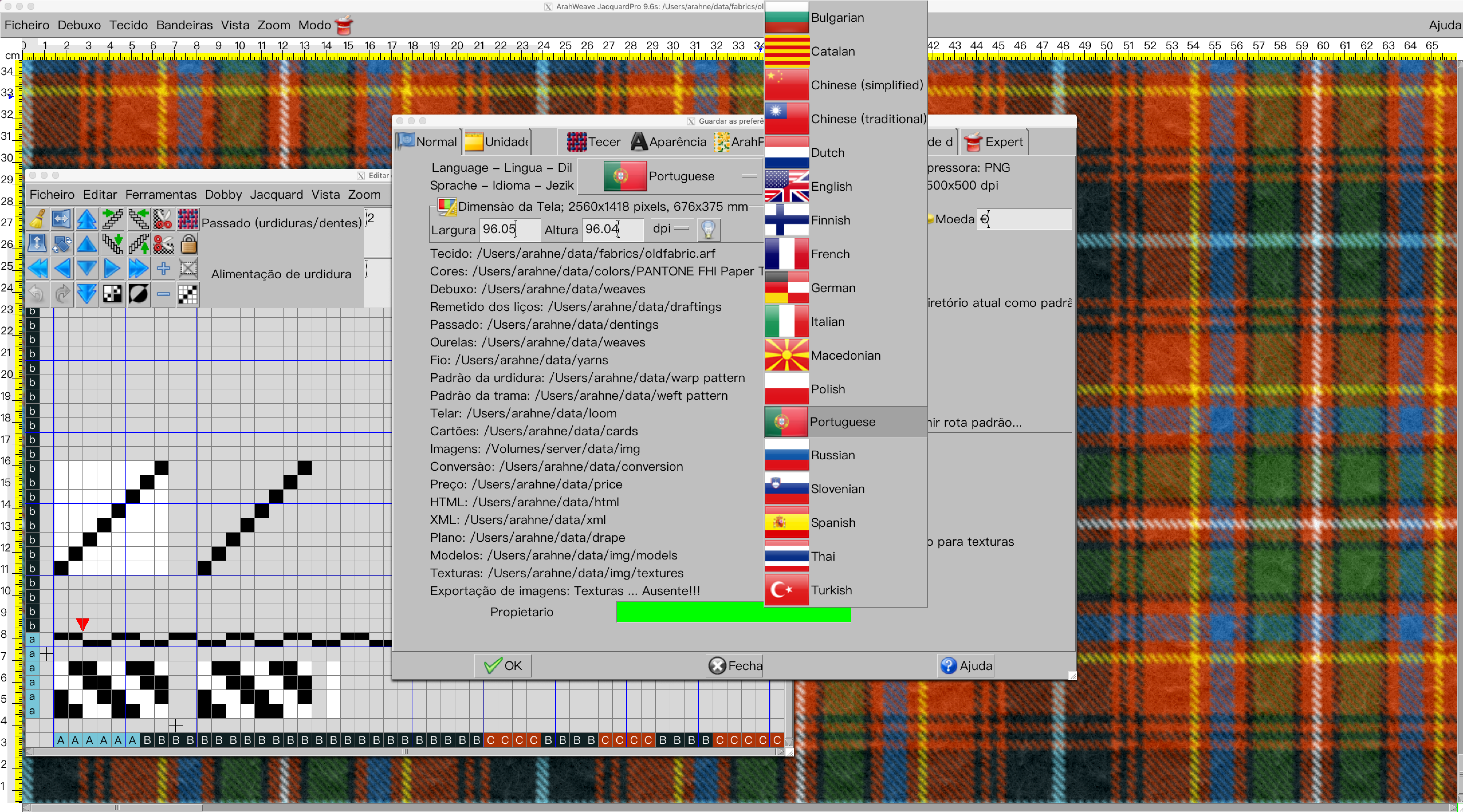Click the padlock lock icon

click(188, 244)
